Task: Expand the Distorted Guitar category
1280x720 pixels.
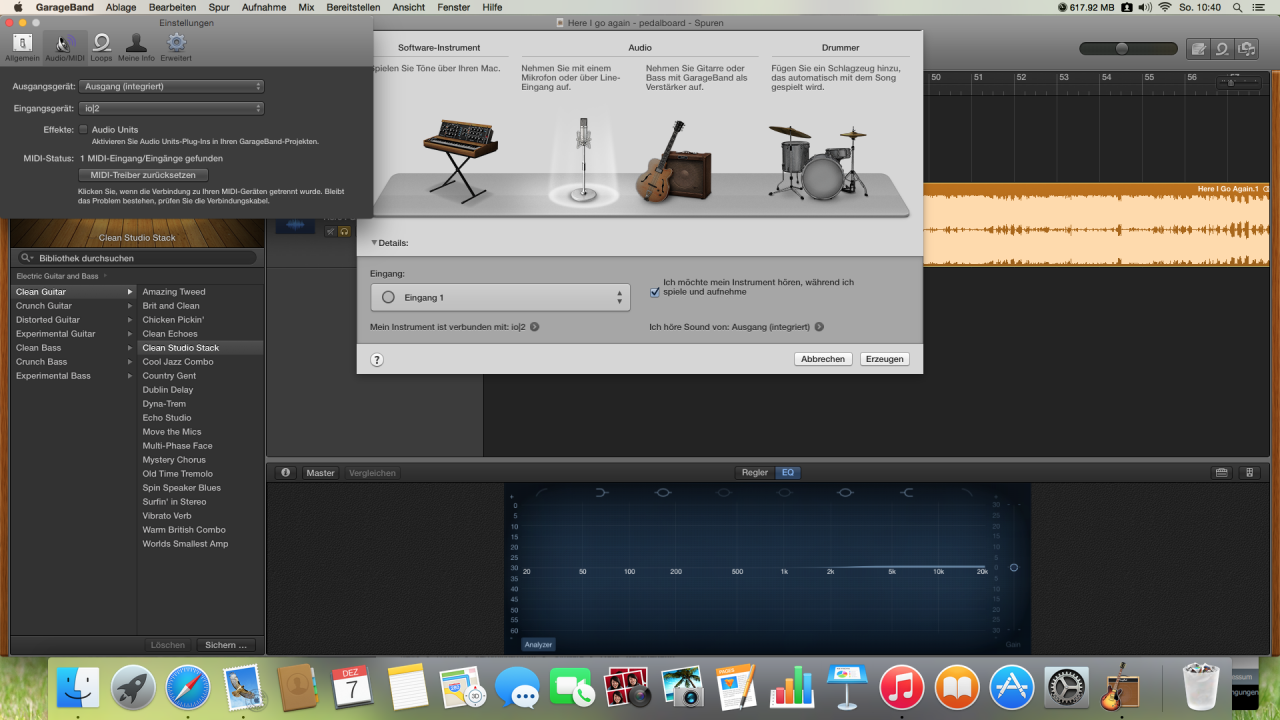Action: pos(129,320)
